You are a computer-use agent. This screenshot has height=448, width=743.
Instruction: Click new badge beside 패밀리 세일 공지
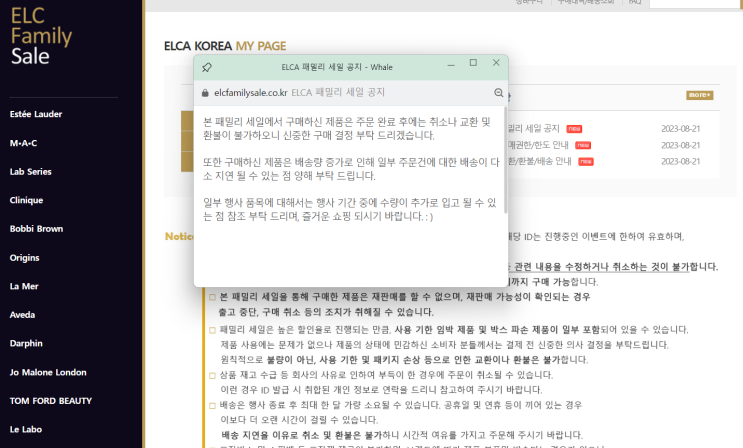[574, 129]
